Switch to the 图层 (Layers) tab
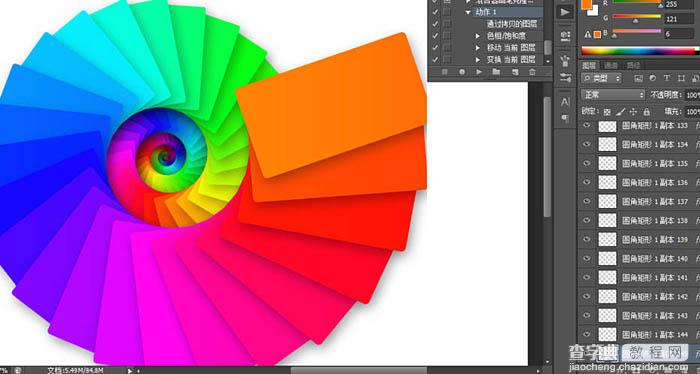Image resolution: width=700 pixels, height=374 pixels. 589,65
